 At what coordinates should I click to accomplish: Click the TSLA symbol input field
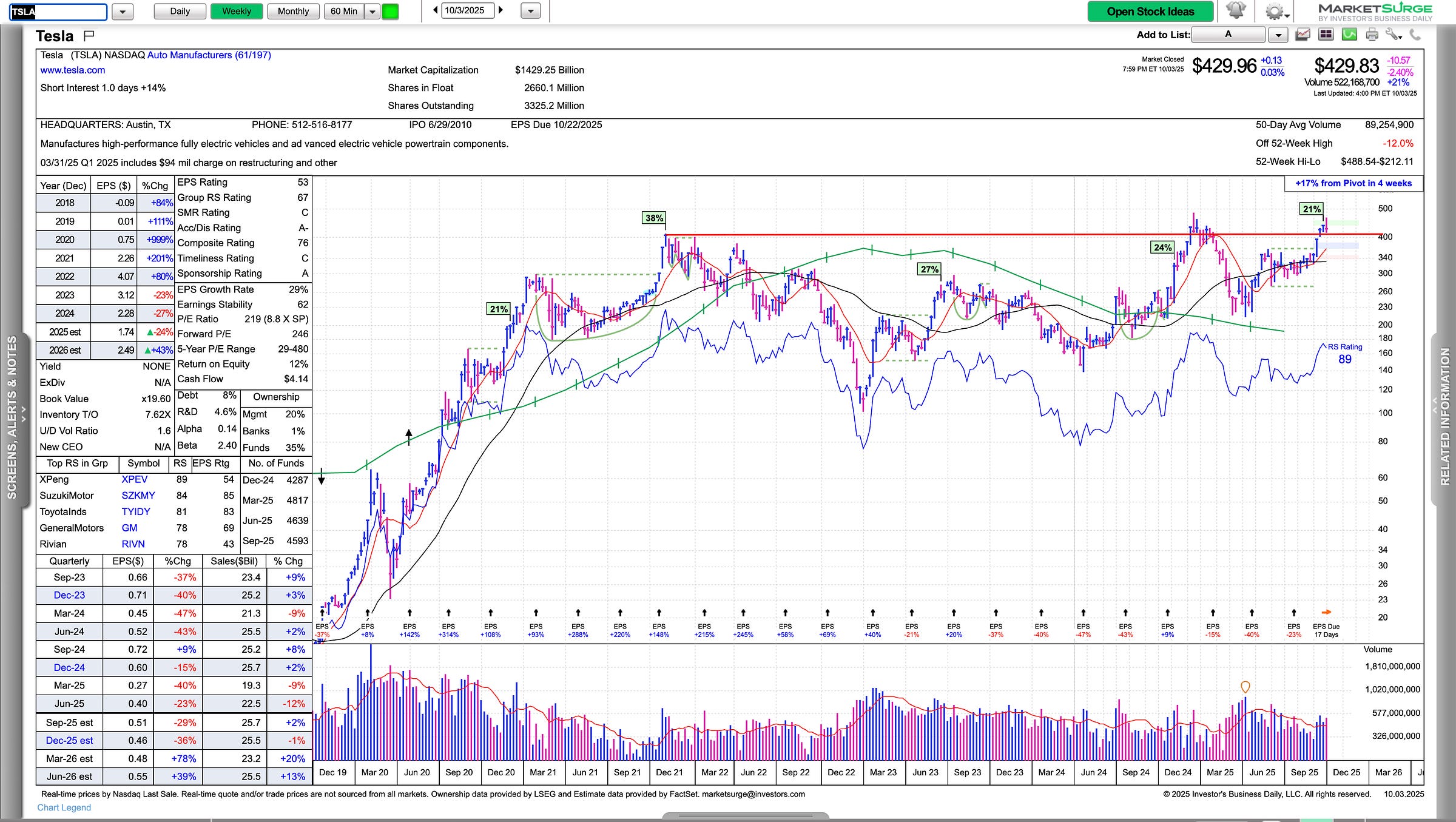click(58, 12)
